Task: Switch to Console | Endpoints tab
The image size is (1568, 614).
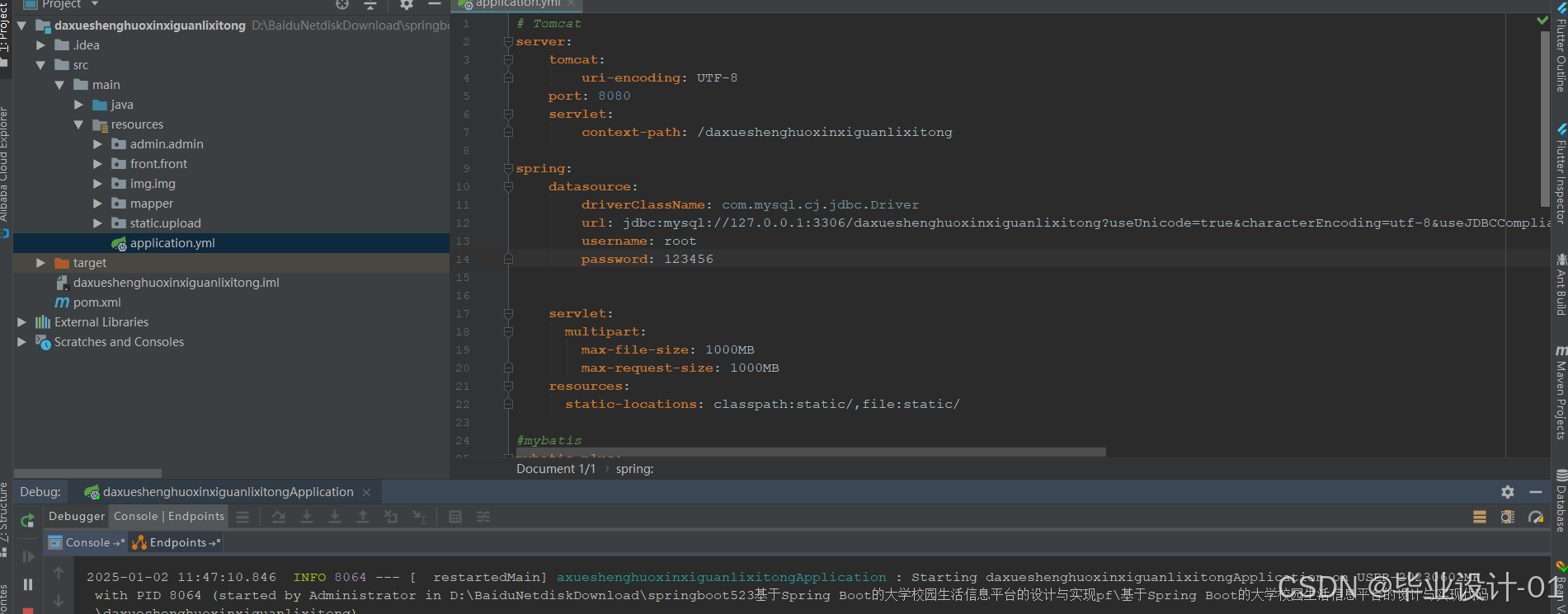Action: 169,517
